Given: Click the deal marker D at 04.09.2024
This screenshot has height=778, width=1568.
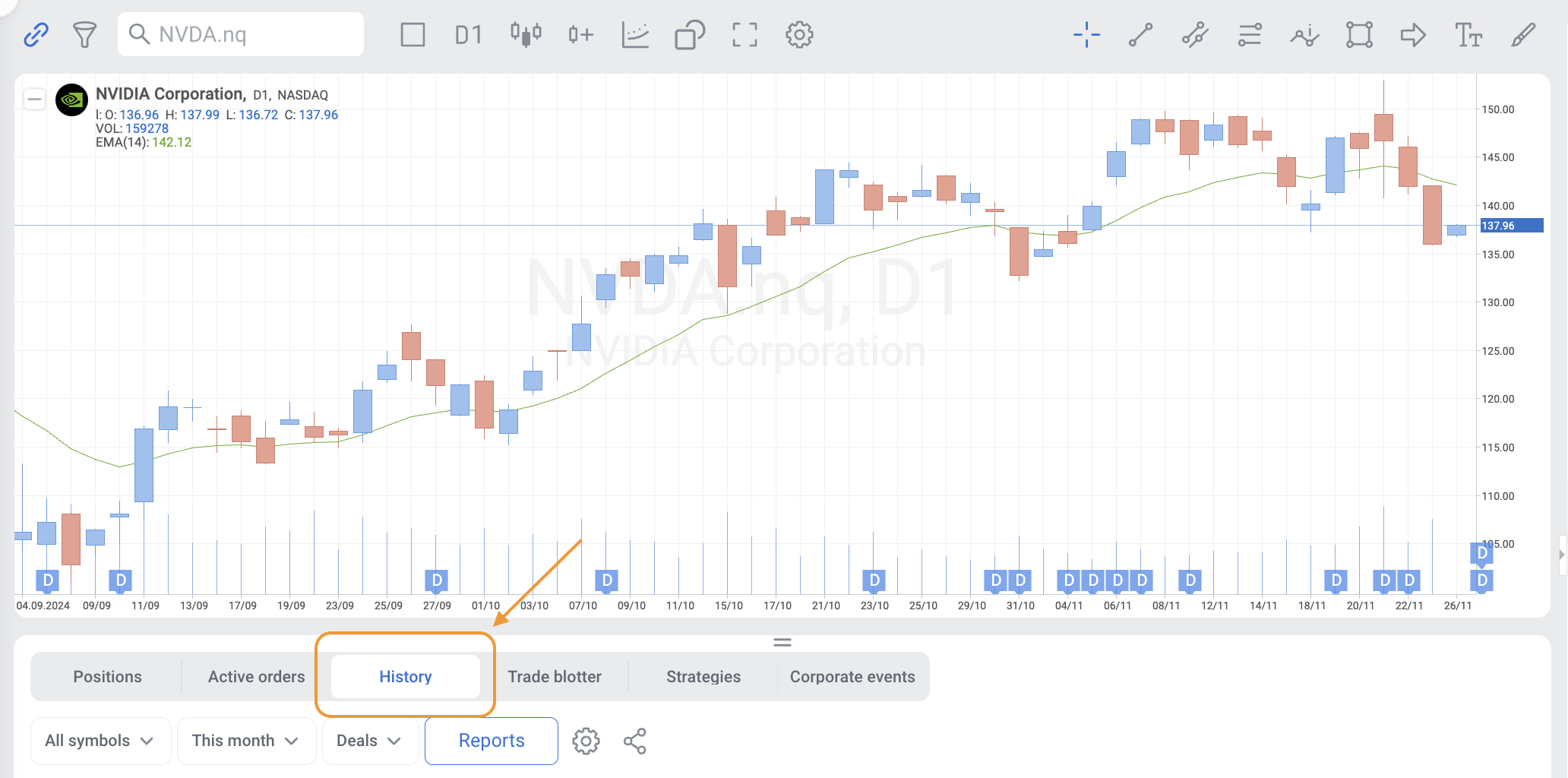Looking at the screenshot, I should tap(48, 581).
